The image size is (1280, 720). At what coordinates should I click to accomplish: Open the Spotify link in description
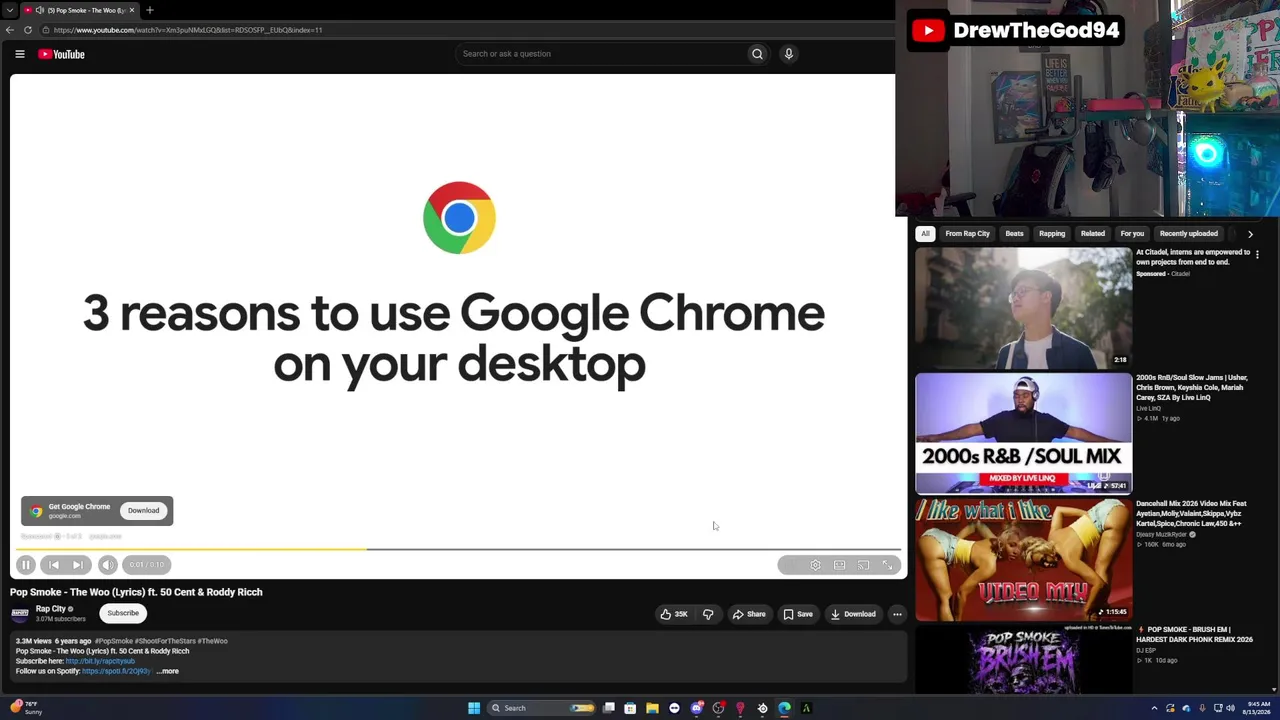click(x=116, y=671)
